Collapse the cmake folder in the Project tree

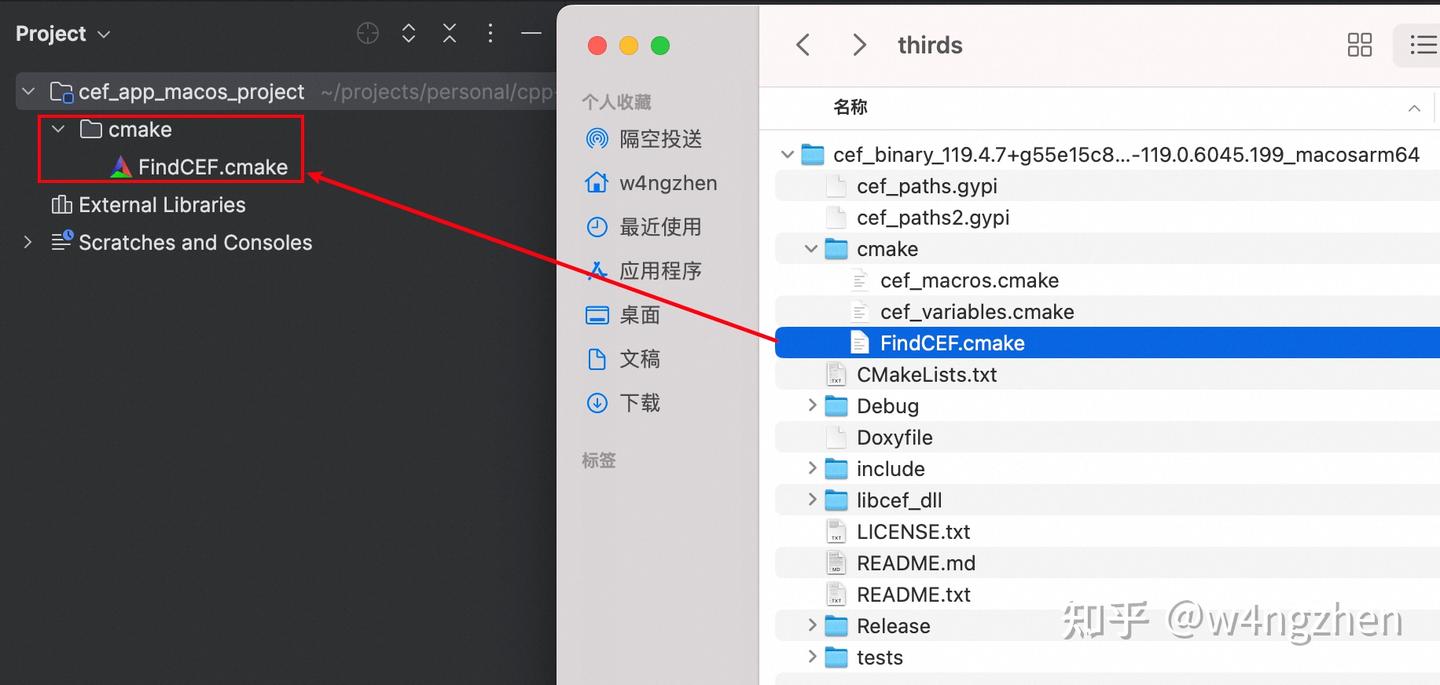point(57,129)
